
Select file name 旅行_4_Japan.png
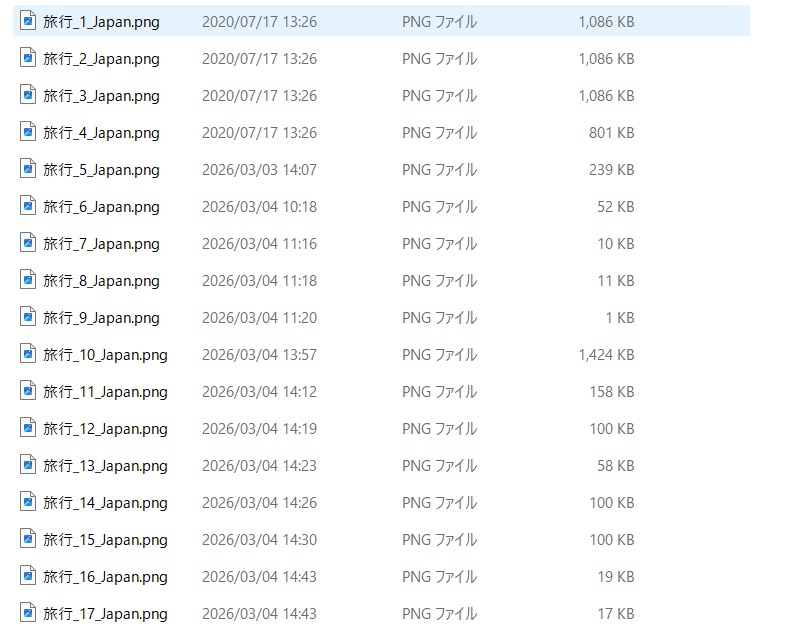tap(101, 133)
